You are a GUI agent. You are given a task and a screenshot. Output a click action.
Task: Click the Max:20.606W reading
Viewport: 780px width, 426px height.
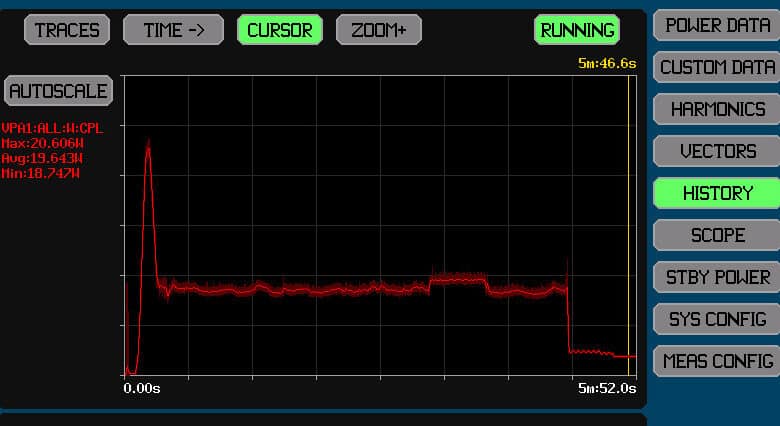click(x=42, y=144)
